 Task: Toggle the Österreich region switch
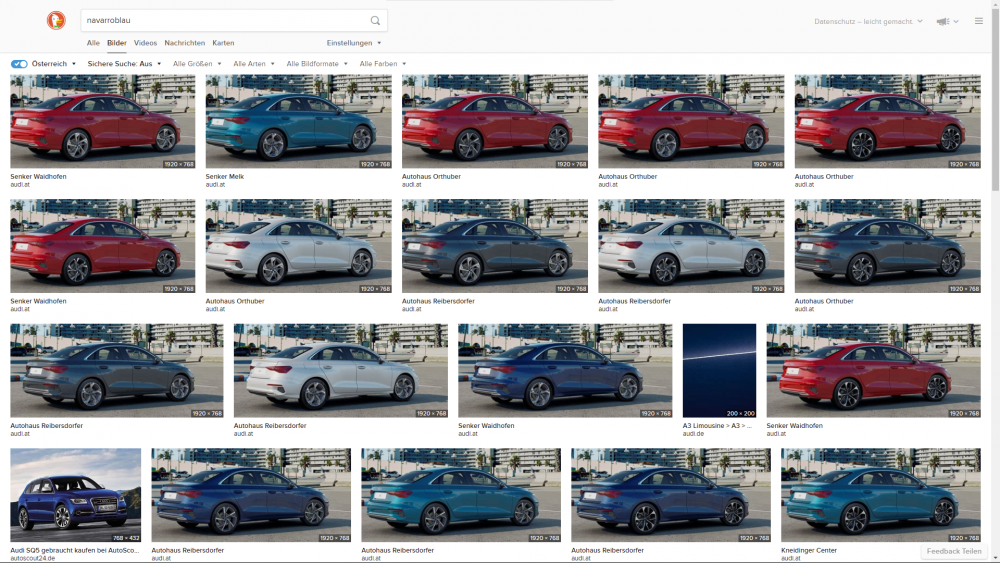19,64
